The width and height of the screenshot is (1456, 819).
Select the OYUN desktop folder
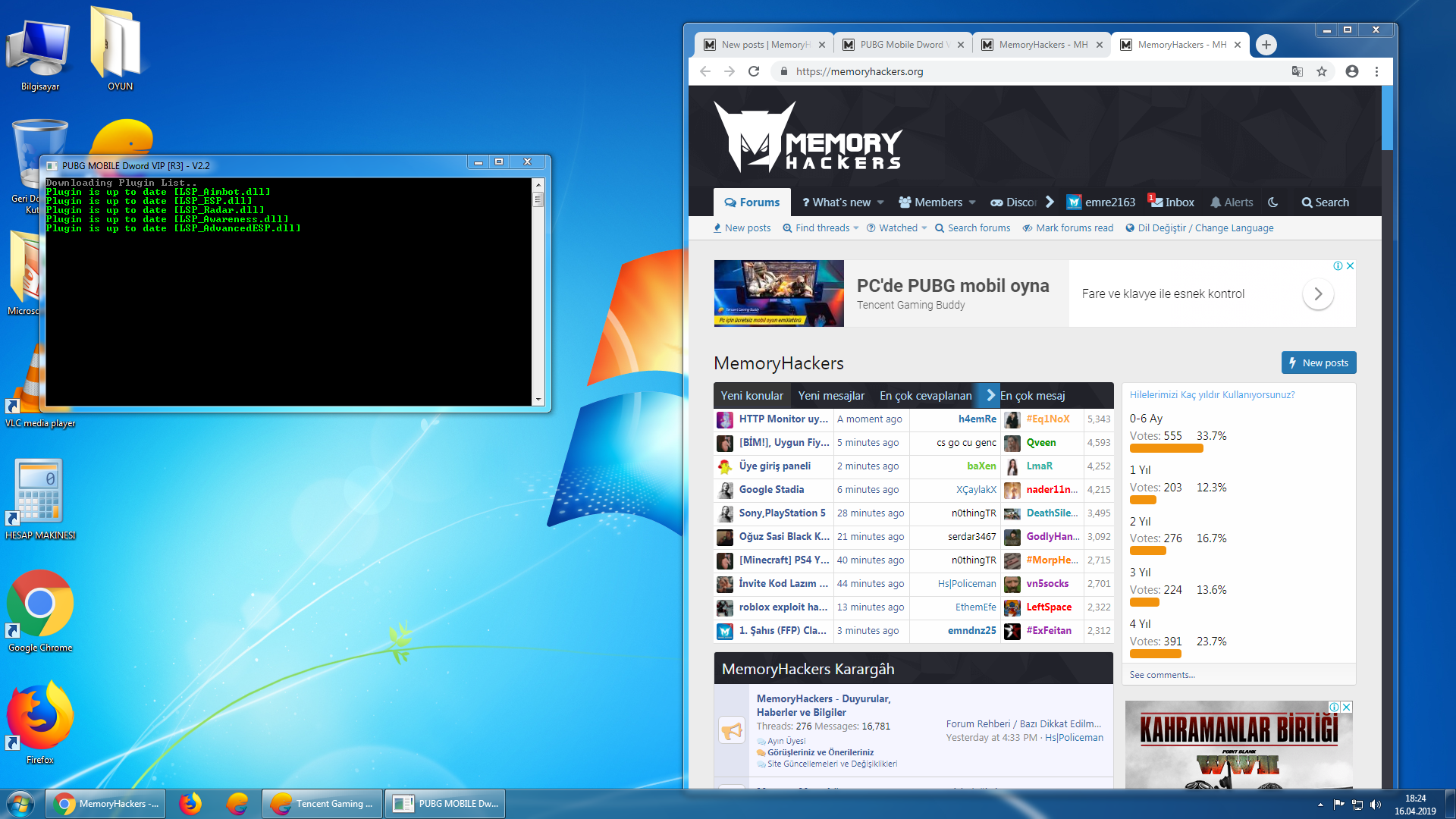coord(120,50)
